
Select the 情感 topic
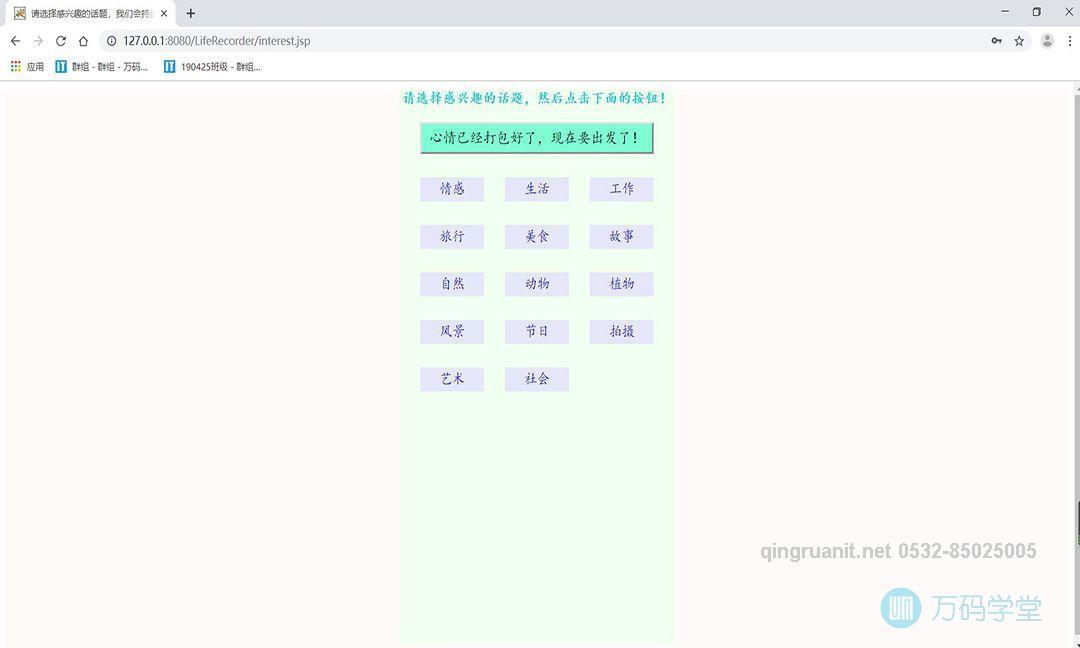pos(451,189)
